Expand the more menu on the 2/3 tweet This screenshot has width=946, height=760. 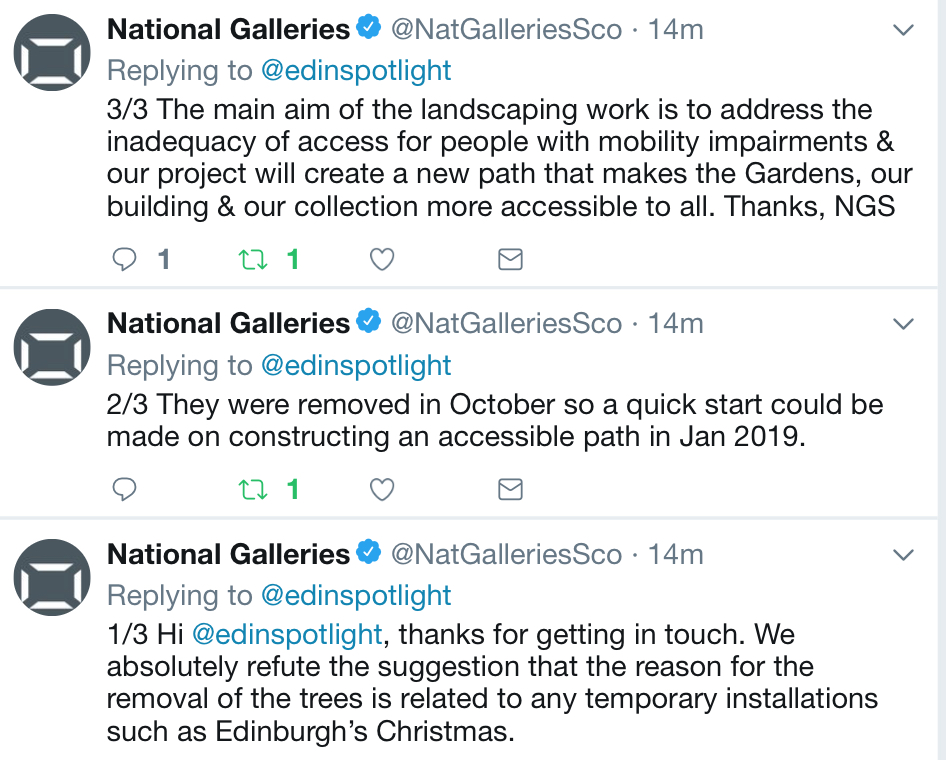(x=903, y=324)
